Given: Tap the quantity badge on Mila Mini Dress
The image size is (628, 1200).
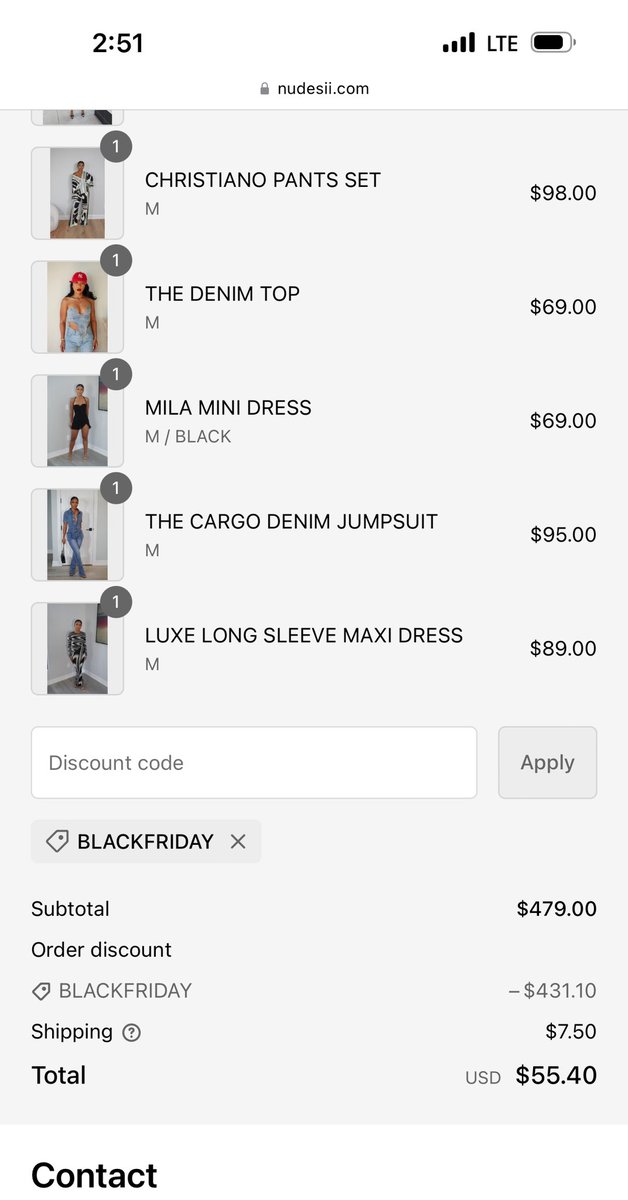Looking at the screenshot, I should [116, 375].
